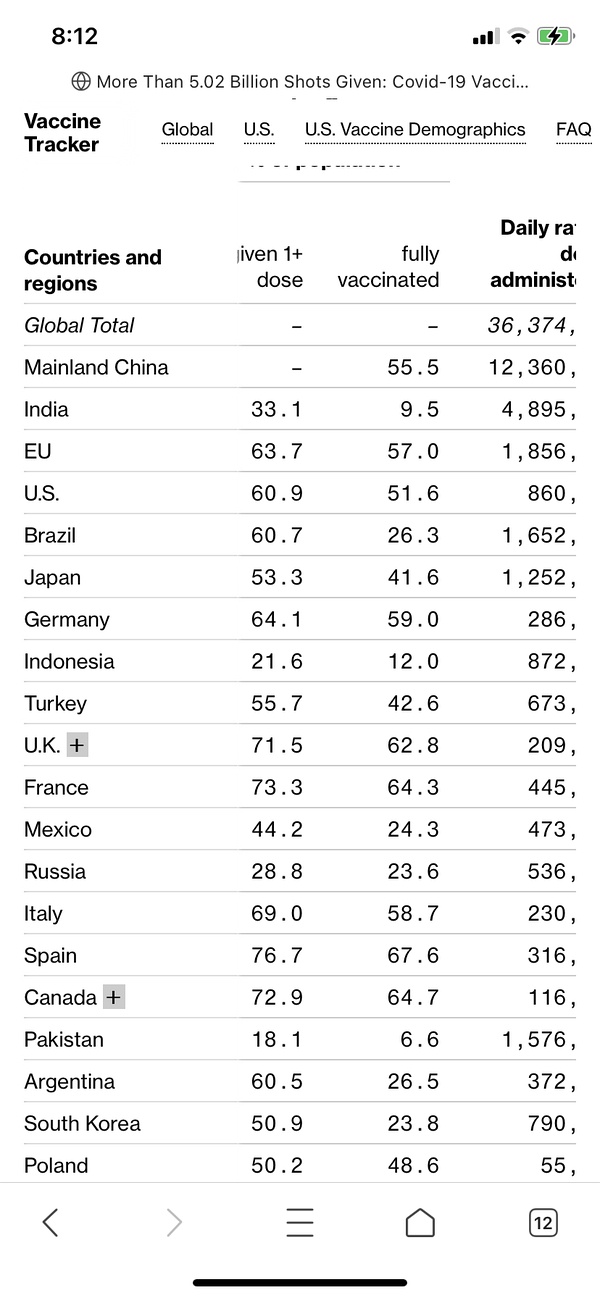Tap the Vaccine Tracker title
Image resolution: width=600 pixels, height=1298 pixels.
pos(62,133)
